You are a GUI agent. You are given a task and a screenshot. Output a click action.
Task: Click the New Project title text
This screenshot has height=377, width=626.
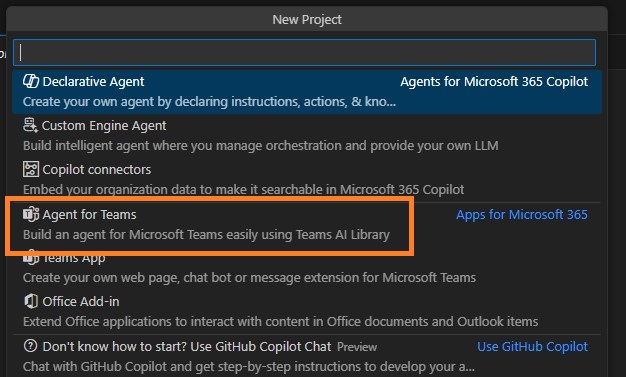tap(307, 20)
